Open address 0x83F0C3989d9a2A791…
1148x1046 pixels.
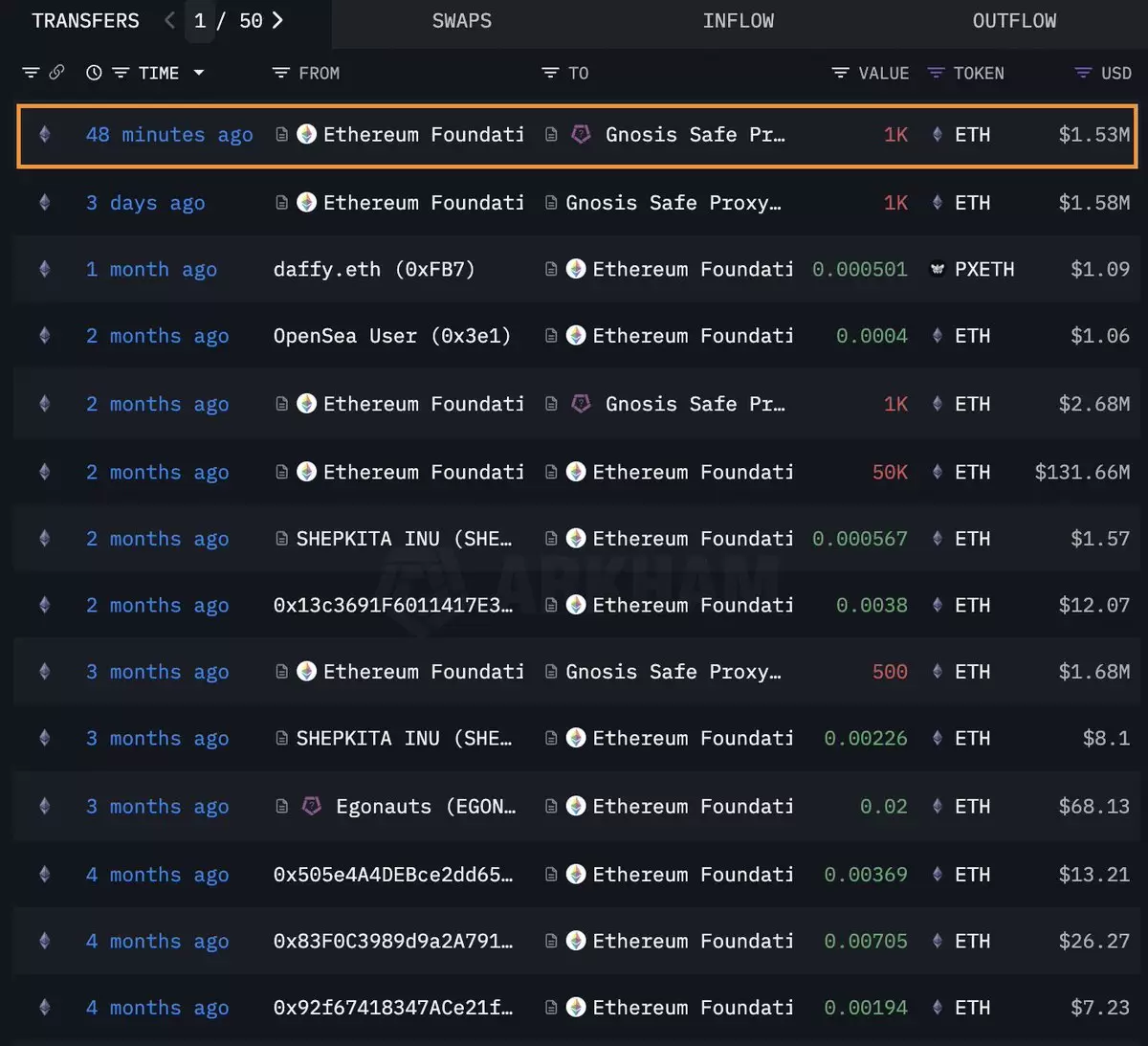pyautogui.click(x=393, y=941)
